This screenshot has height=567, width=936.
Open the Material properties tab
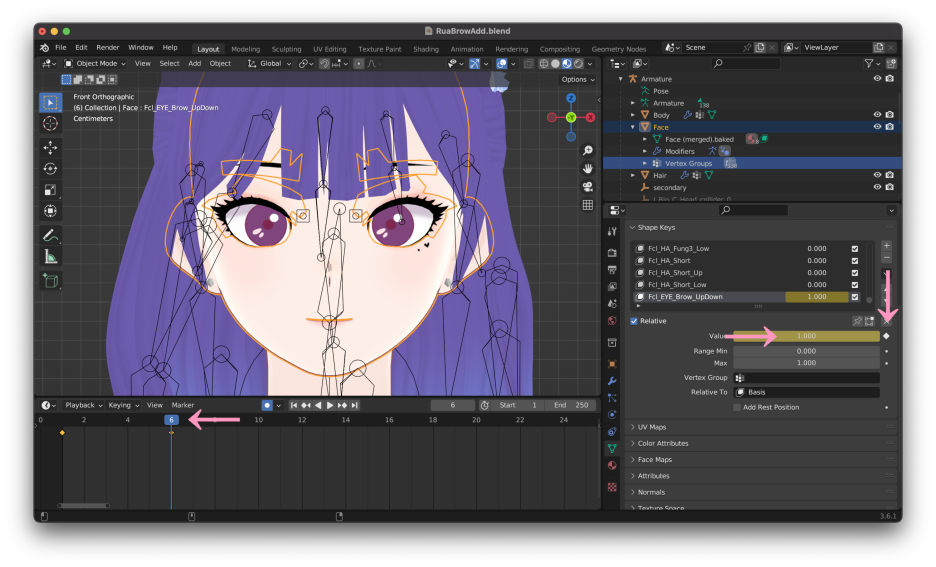[x=612, y=466]
